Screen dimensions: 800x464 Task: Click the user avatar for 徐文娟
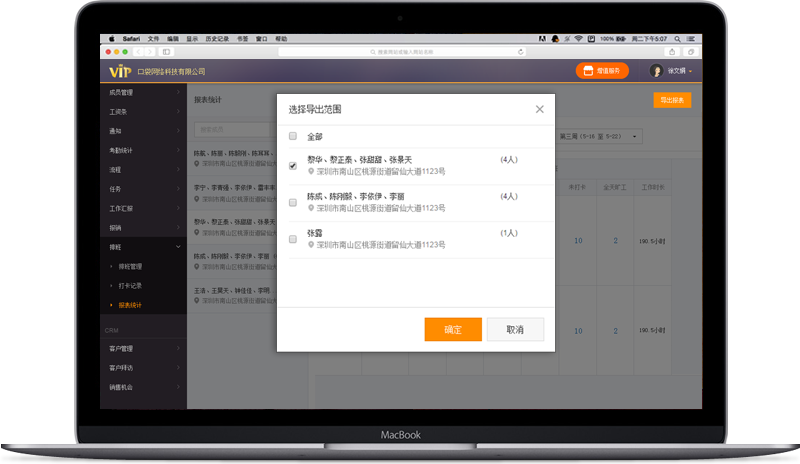[657, 71]
